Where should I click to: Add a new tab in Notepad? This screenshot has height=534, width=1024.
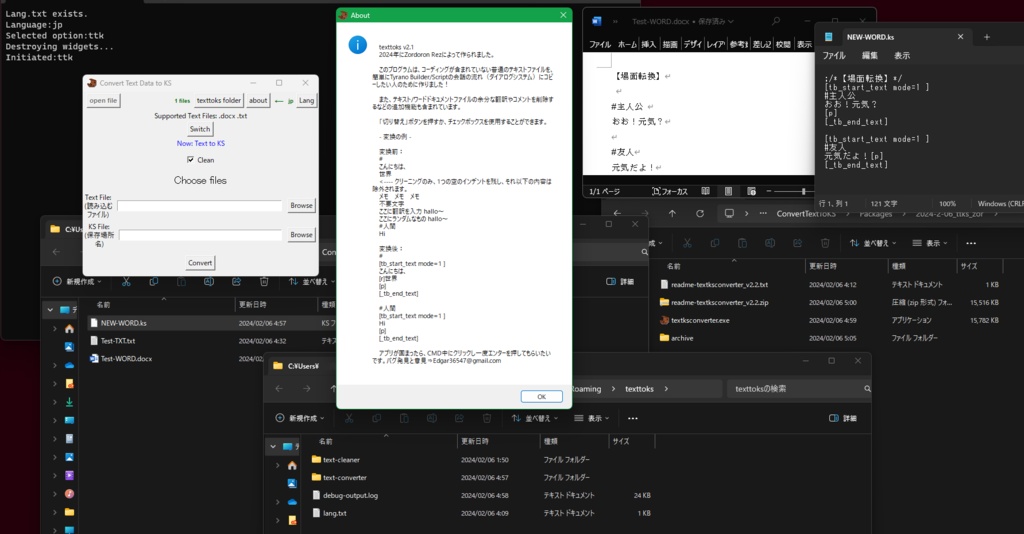pos(987,37)
